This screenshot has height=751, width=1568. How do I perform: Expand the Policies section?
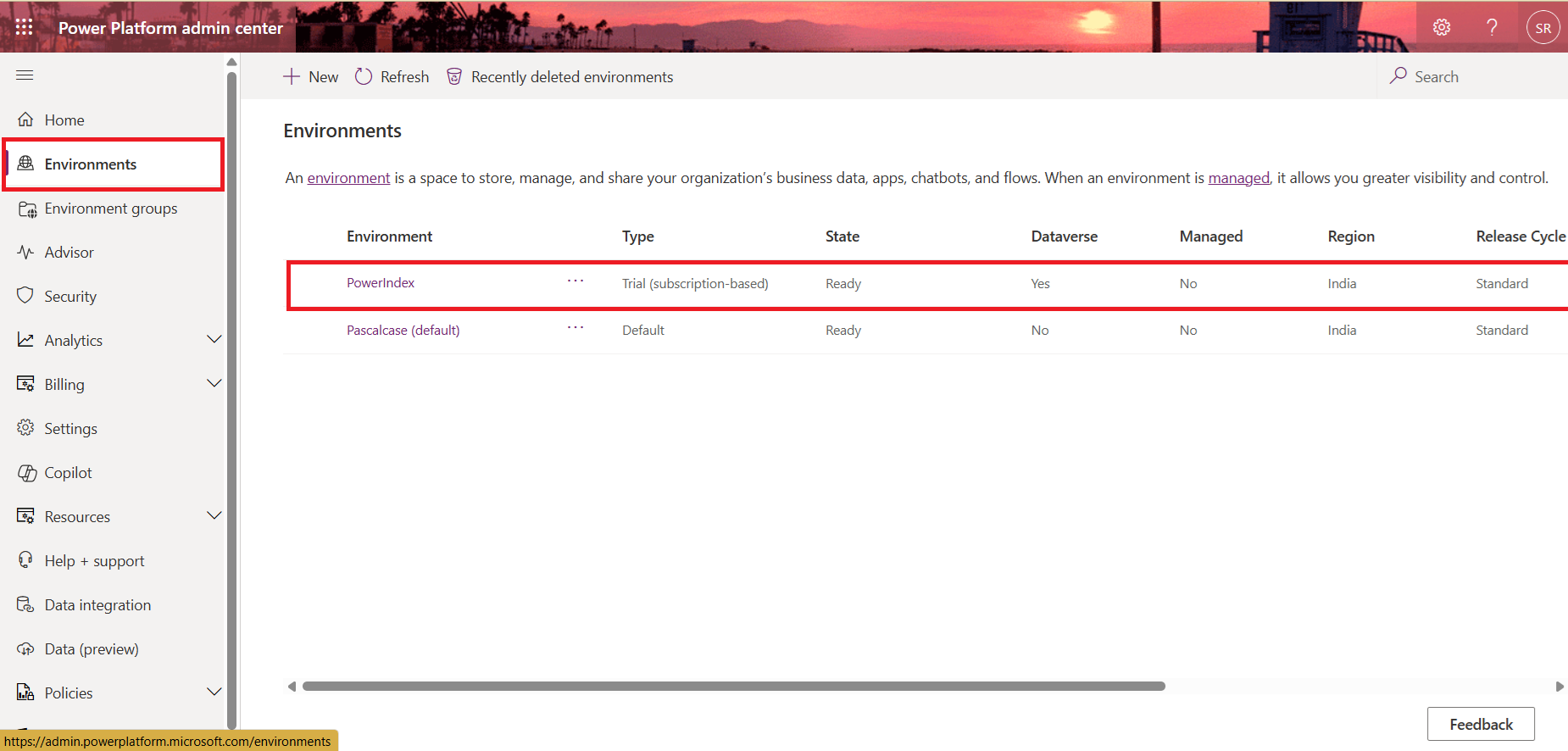pos(214,693)
